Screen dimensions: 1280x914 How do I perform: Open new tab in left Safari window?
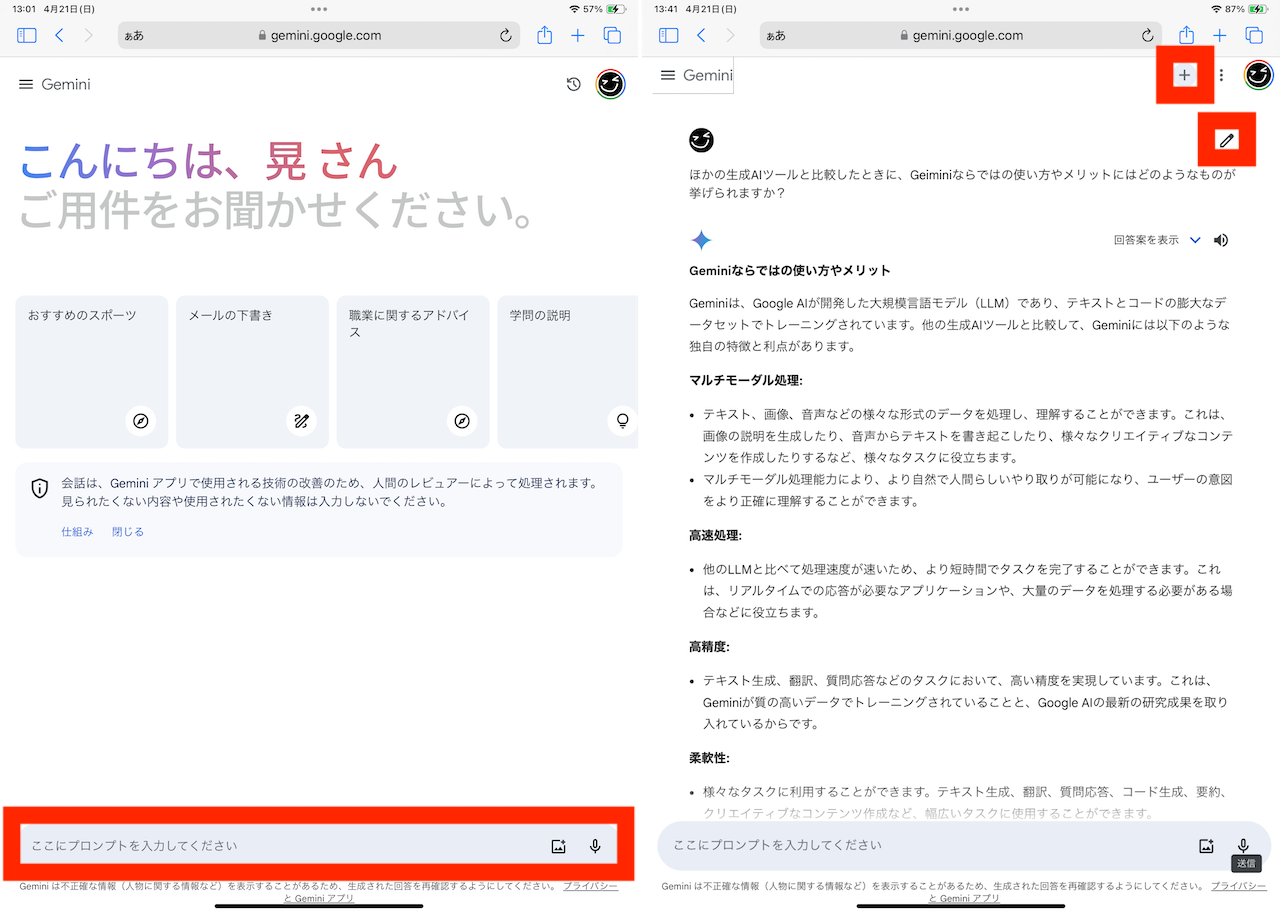(x=578, y=36)
